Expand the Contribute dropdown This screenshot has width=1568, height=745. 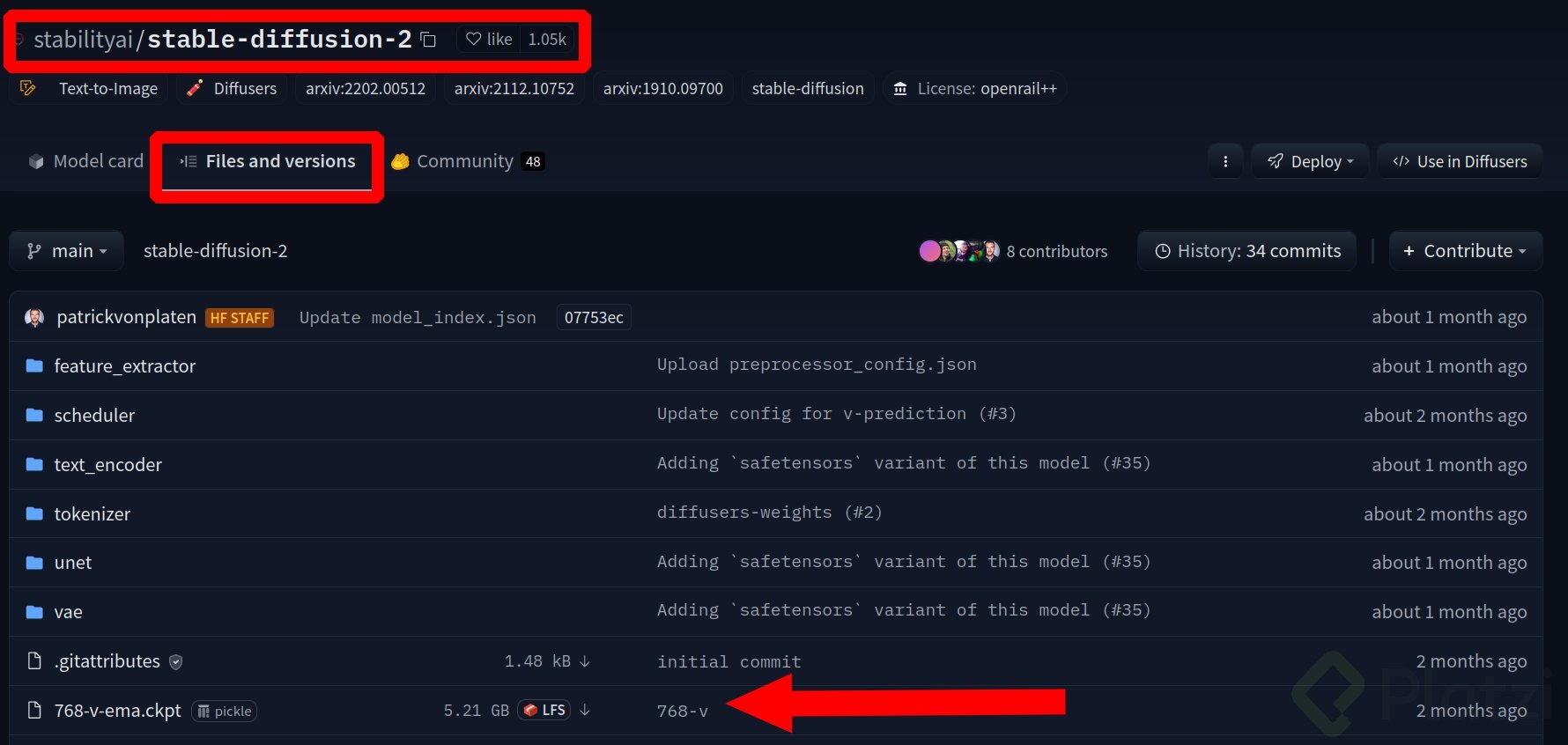1465,251
